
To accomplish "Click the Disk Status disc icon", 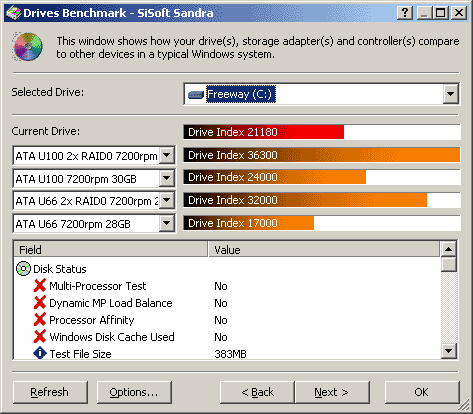I will point(23,269).
